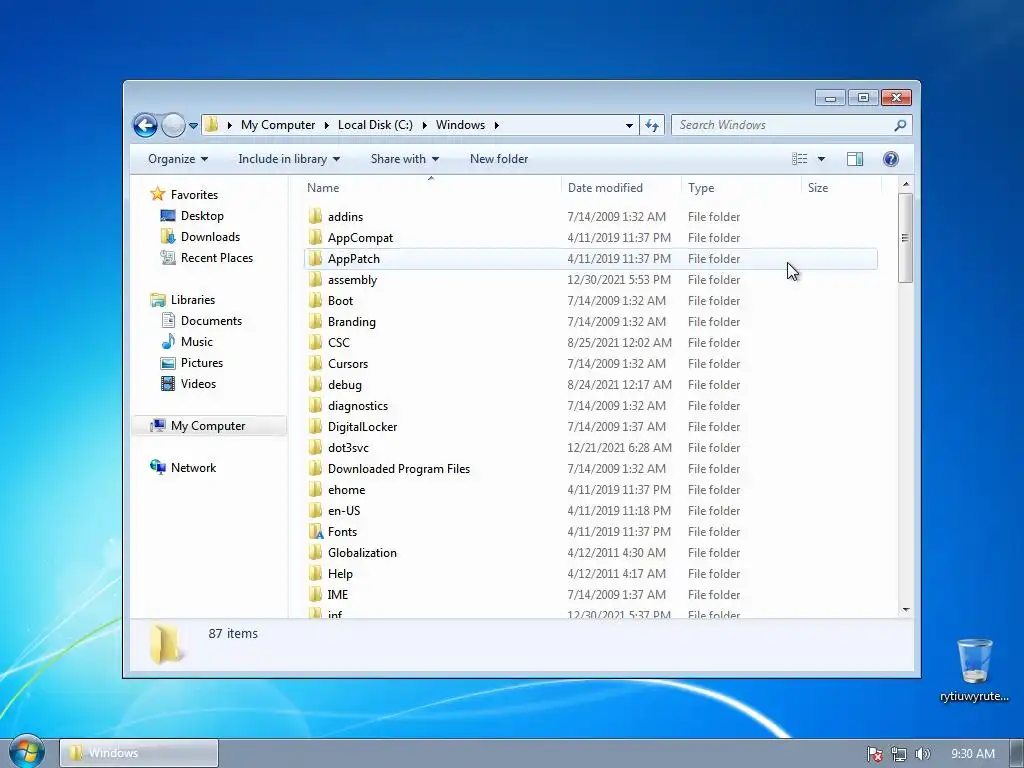The height and width of the screenshot is (768, 1024).
Task: Select the Fonts folder icon
Action: tap(315, 532)
